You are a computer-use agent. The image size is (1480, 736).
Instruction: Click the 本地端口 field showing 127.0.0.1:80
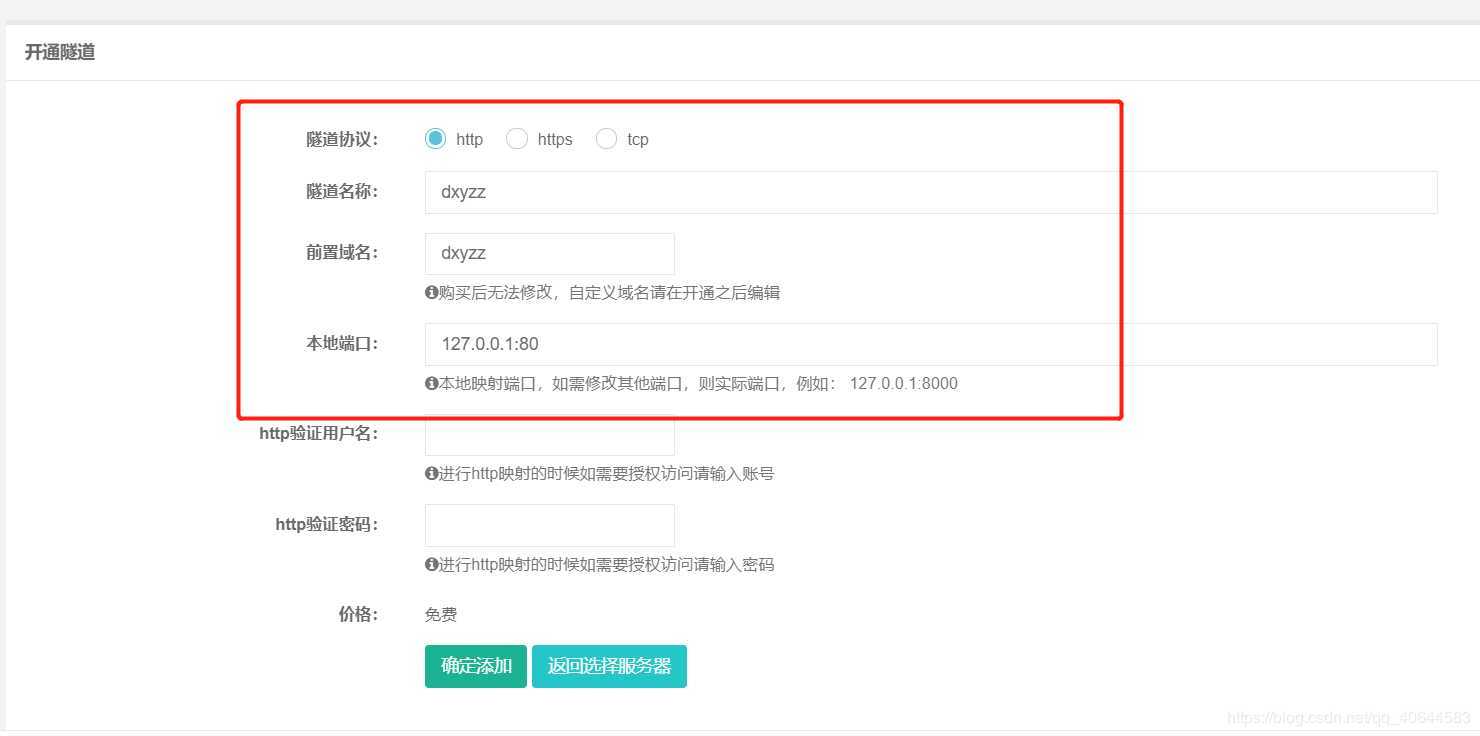[x=931, y=344]
